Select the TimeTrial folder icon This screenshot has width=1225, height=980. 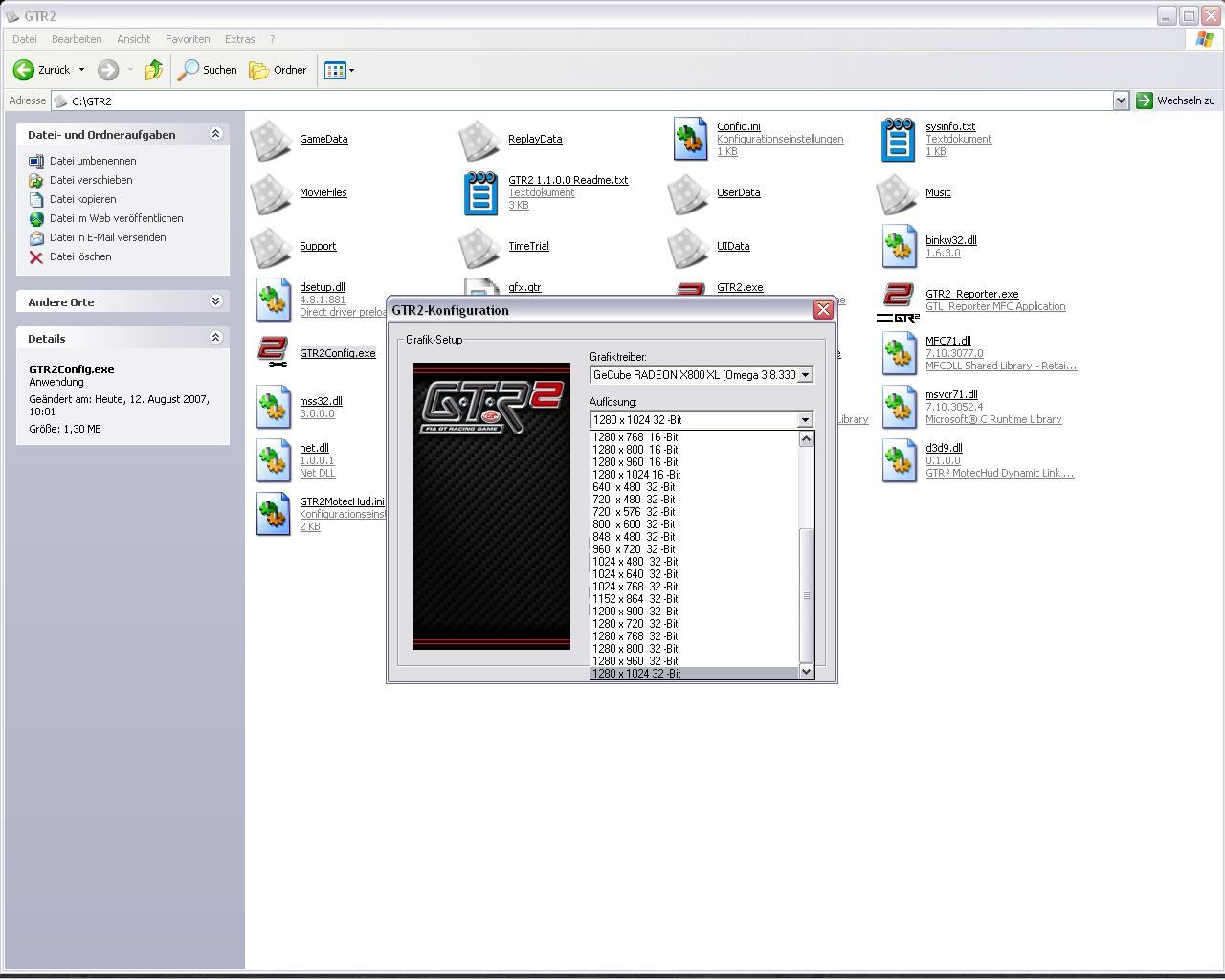[x=480, y=247]
